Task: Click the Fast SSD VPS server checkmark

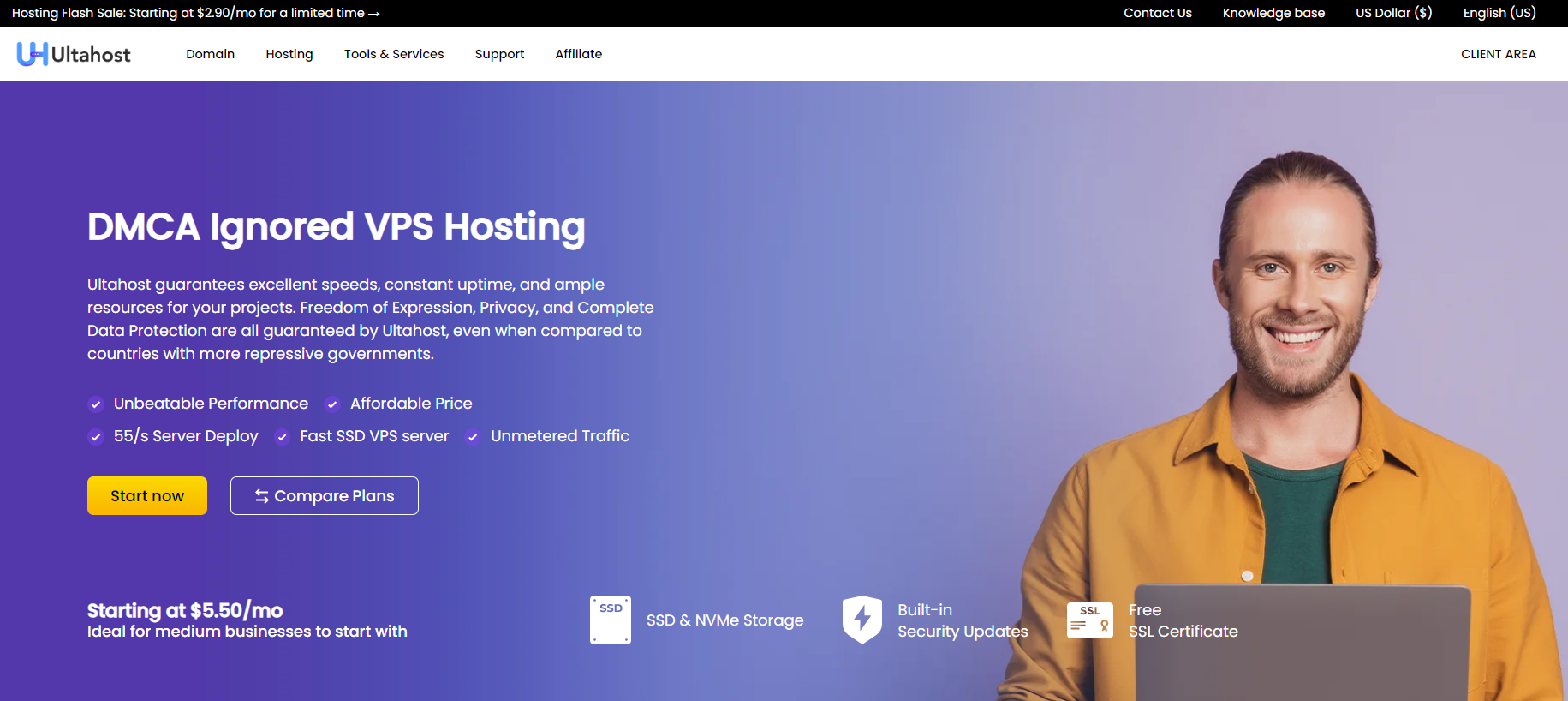Action: pyautogui.click(x=282, y=437)
